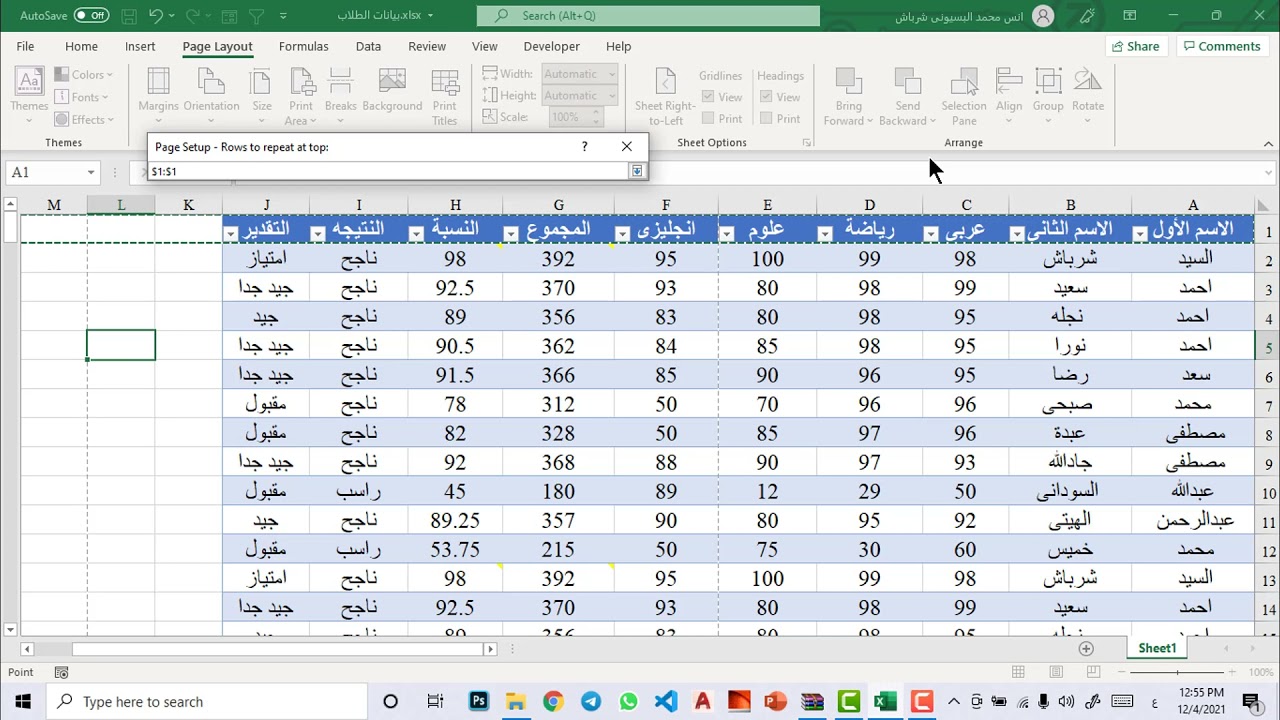The width and height of the screenshot is (1280, 720).
Task: Toggle the Gridlines View checkbox
Action: pos(708,97)
